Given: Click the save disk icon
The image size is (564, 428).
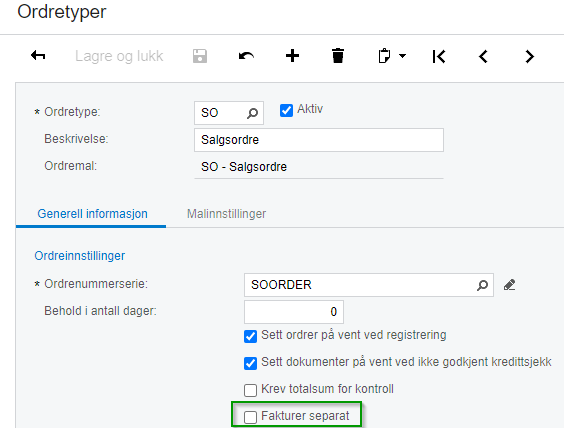Looking at the screenshot, I should 200,56.
